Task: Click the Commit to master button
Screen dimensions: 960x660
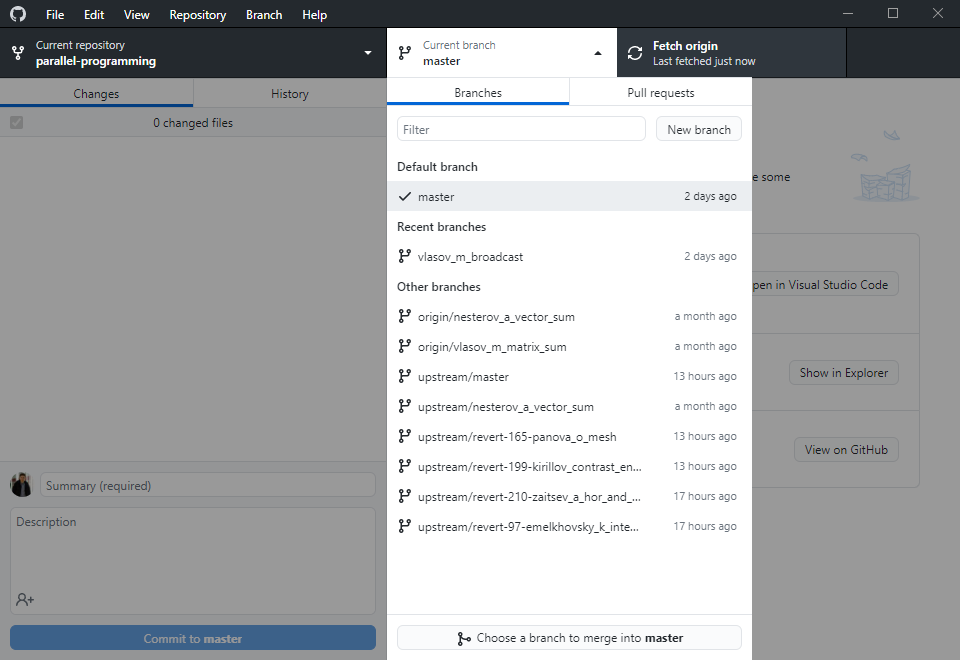Action: tap(193, 638)
